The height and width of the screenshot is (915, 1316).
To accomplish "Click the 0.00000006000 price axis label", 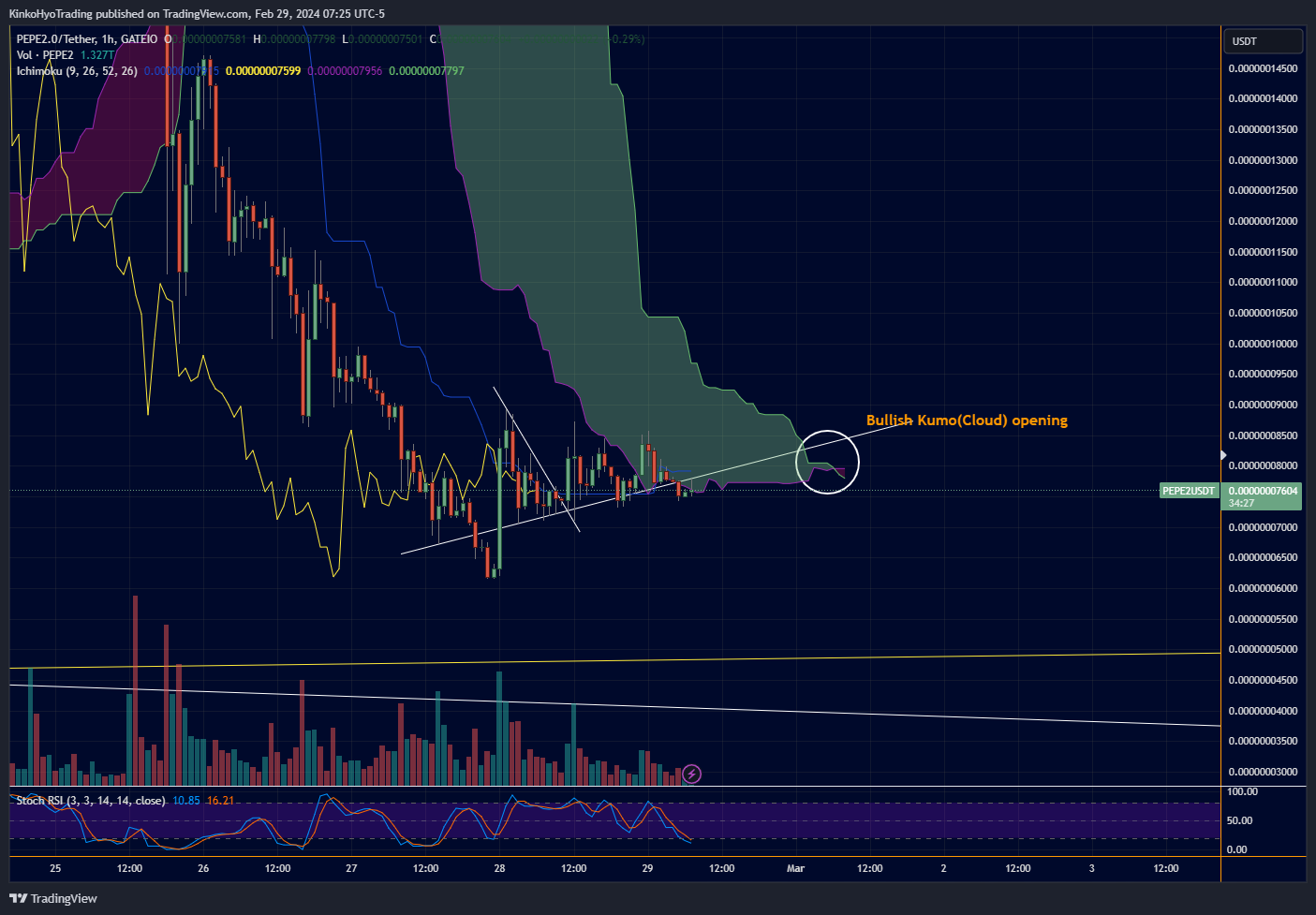I will coord(1263,588).
